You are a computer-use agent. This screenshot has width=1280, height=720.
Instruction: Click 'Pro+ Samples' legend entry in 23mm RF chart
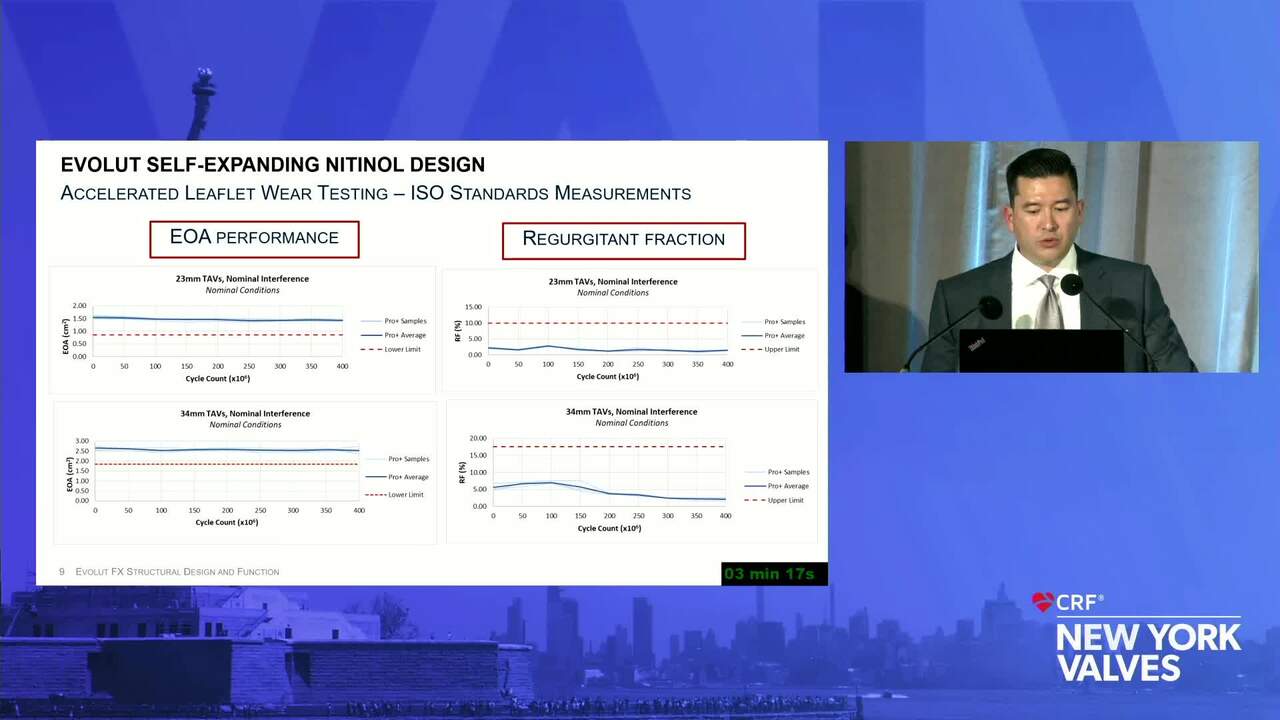(774, 322)
